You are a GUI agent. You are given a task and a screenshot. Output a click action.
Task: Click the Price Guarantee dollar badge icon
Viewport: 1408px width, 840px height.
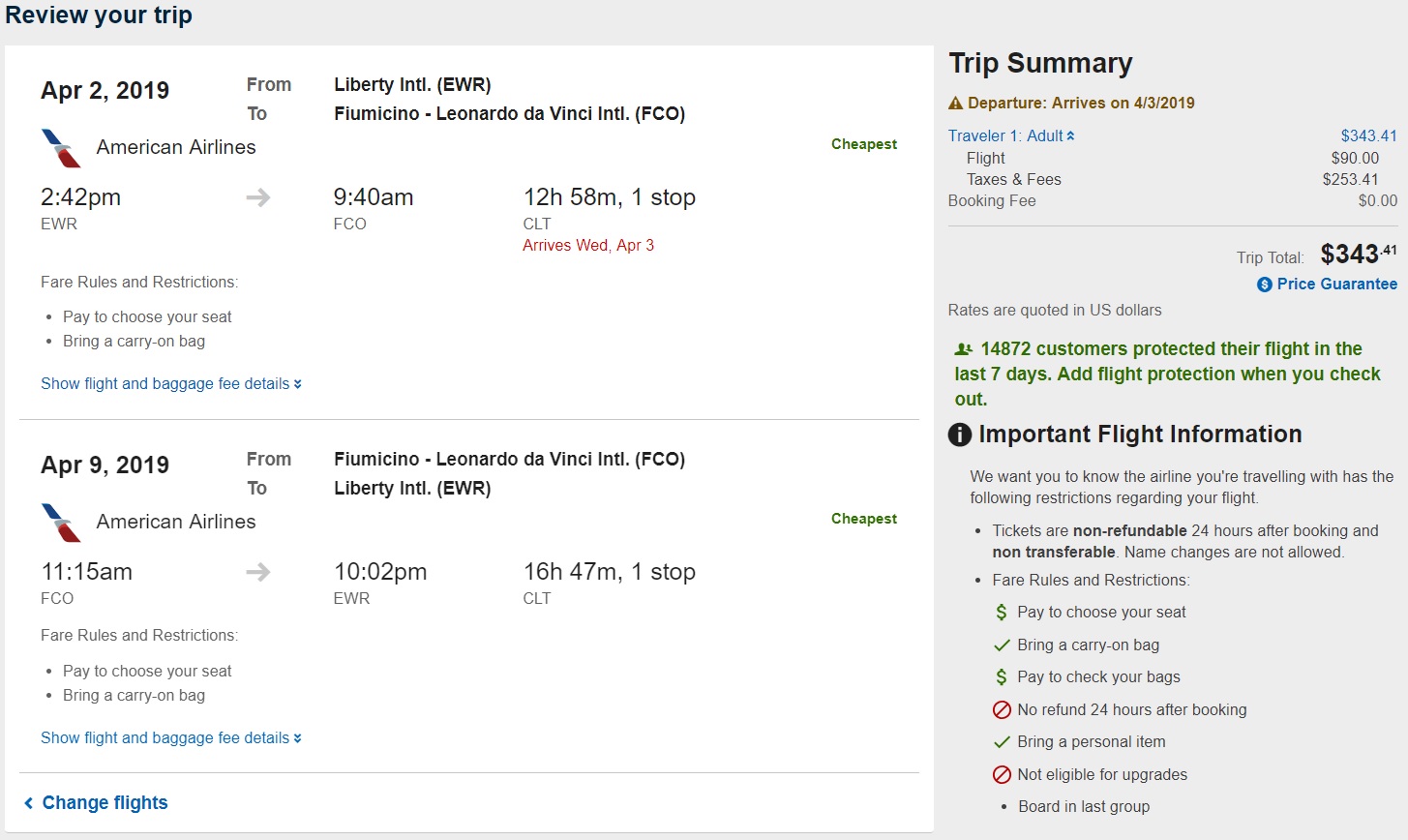click(1265, 285)
